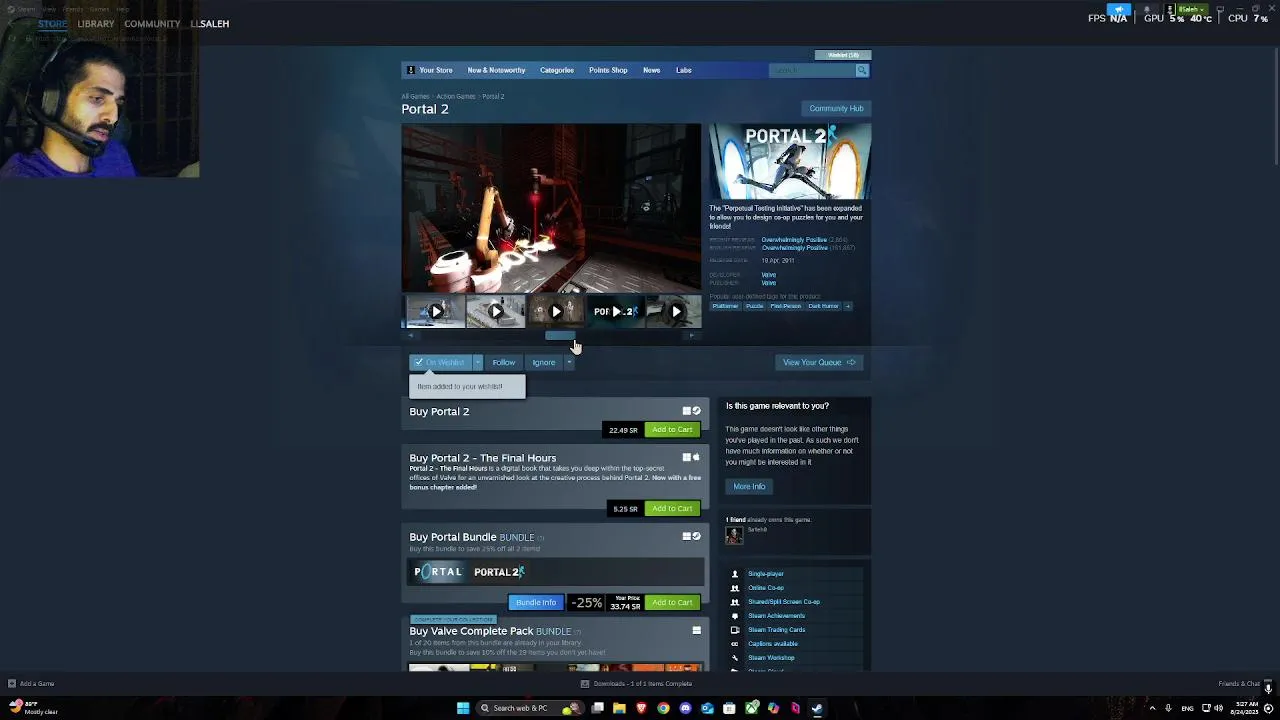1280x720 pixels.
Task: Open Bundle Info for Portal Bundle
Action: tap(536, 603)
